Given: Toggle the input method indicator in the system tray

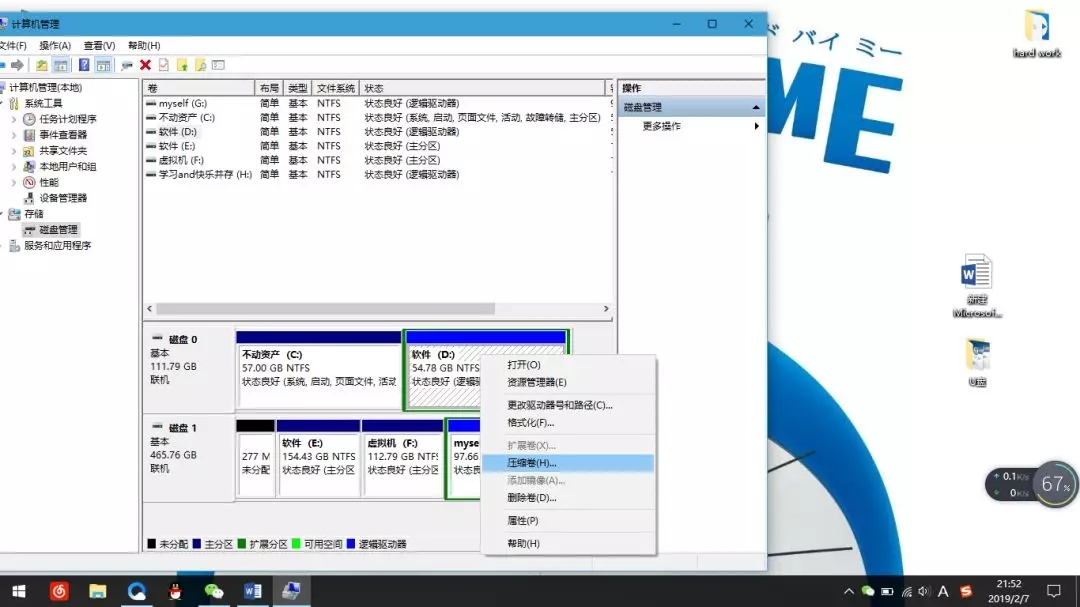Looking at the screenshot, I should coord(943,591).
